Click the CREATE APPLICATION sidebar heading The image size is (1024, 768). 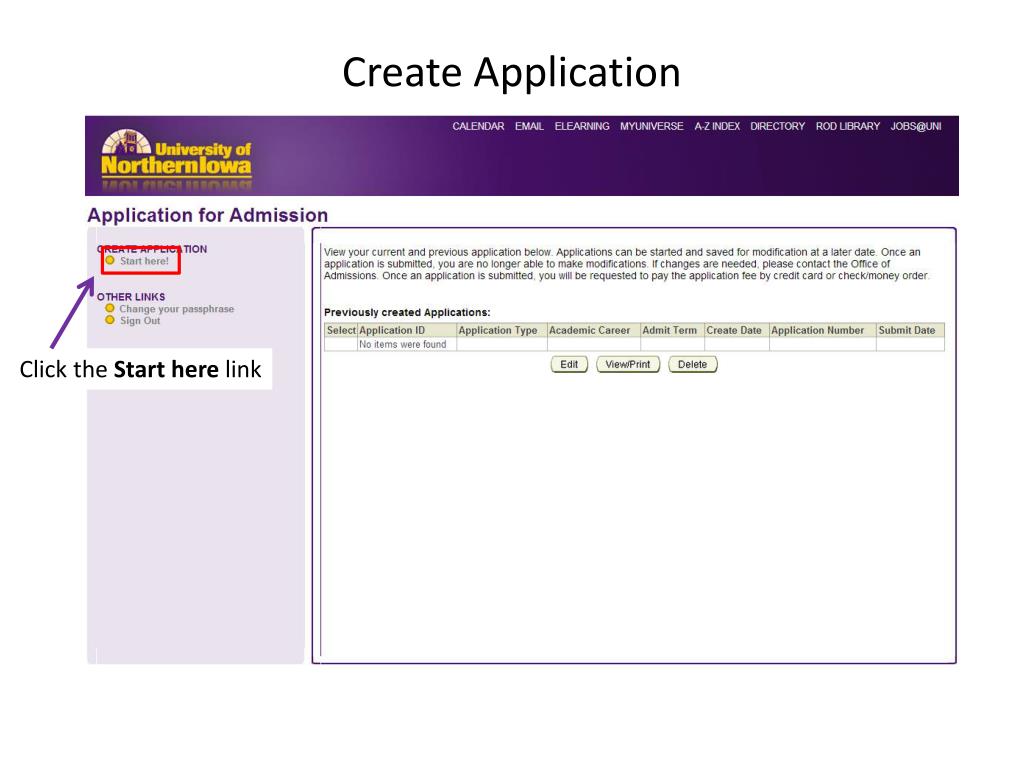coord(152,249)
